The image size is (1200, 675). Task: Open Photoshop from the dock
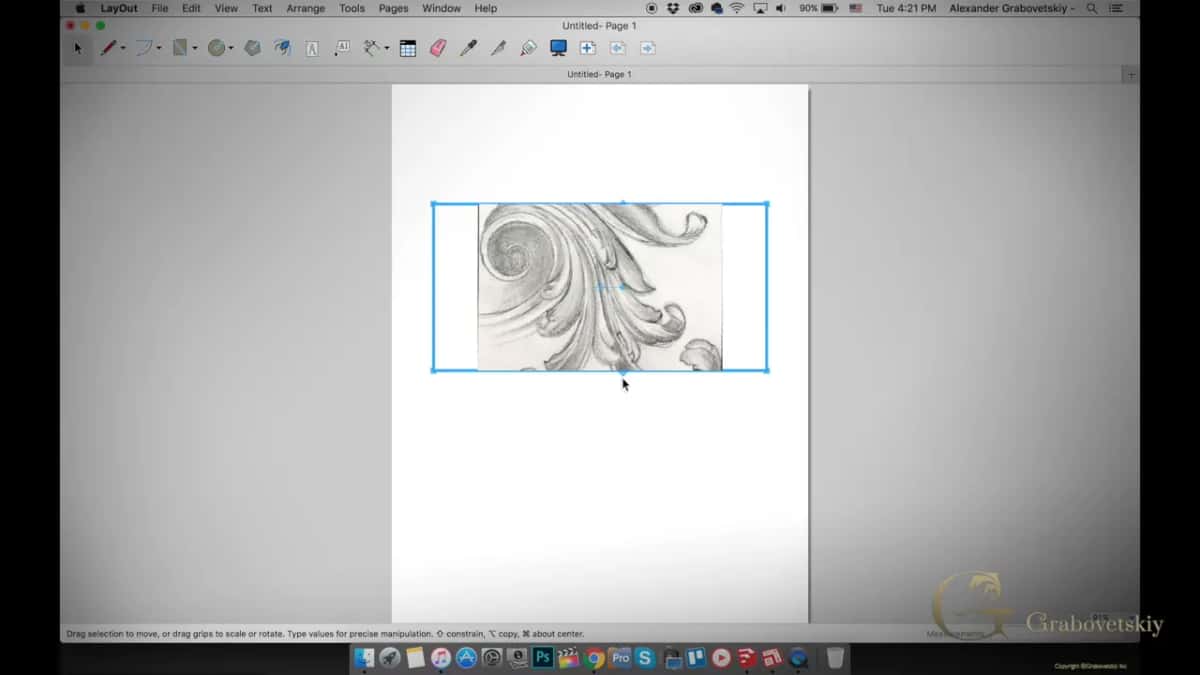[544, 658]
